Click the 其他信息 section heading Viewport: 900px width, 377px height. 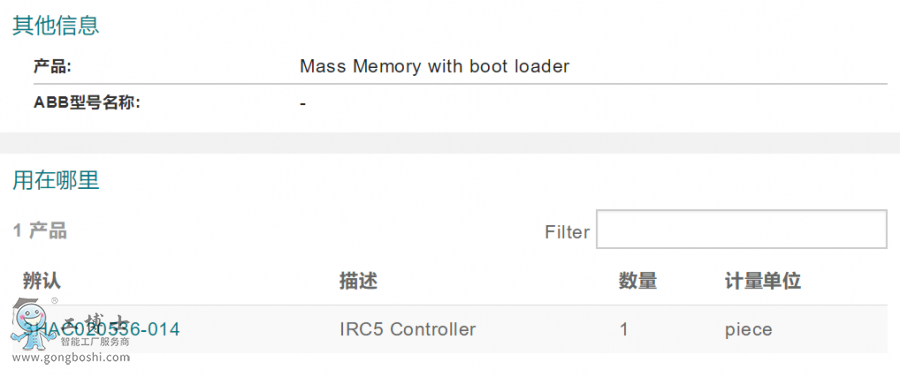click(56, 26)
